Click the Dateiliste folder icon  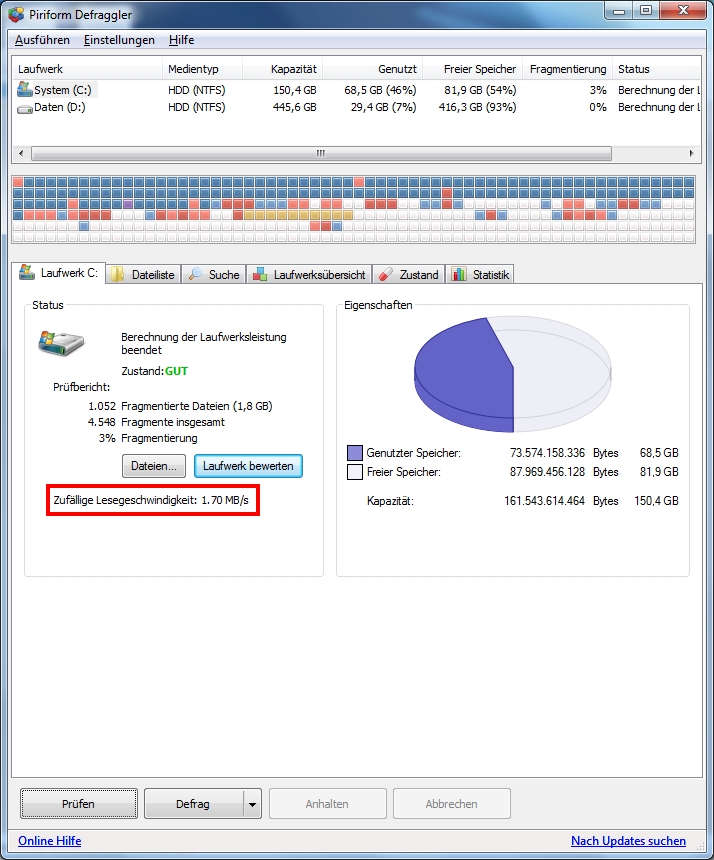click(117, 274)
